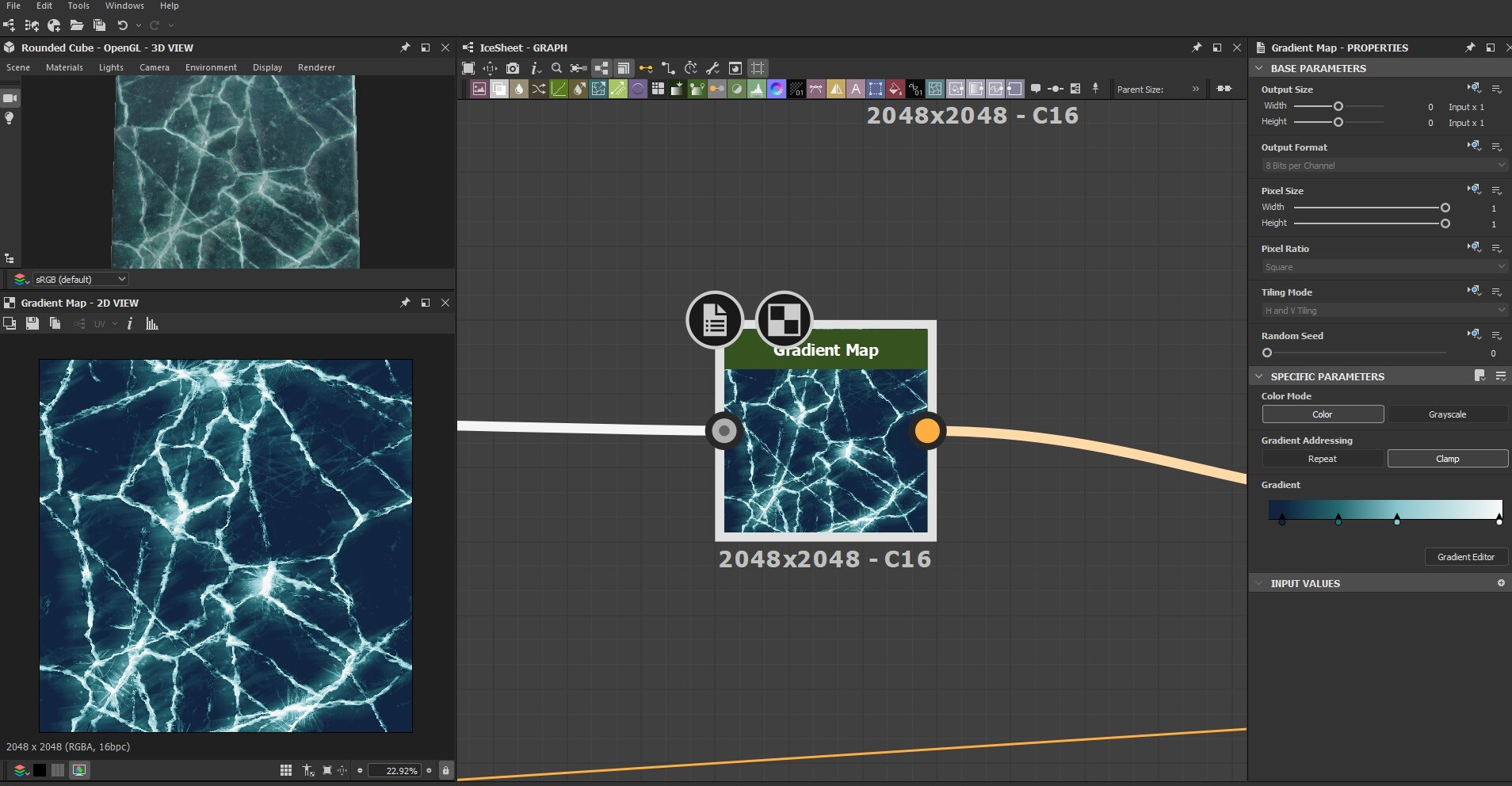
Task: Click the histogram icon in 2D View
Action: tap(152, 323)
